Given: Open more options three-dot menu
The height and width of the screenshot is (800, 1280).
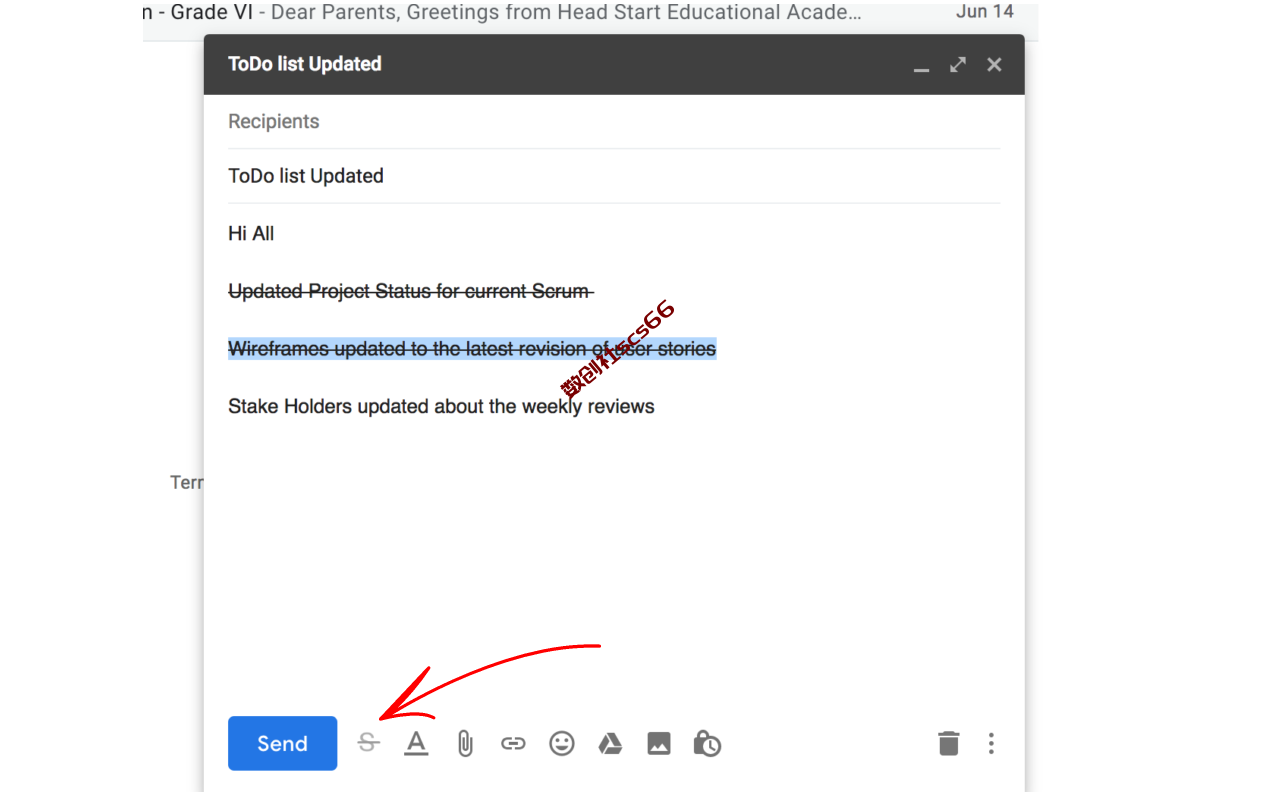Looking at the screenshot, I should [x=991, y=743].
